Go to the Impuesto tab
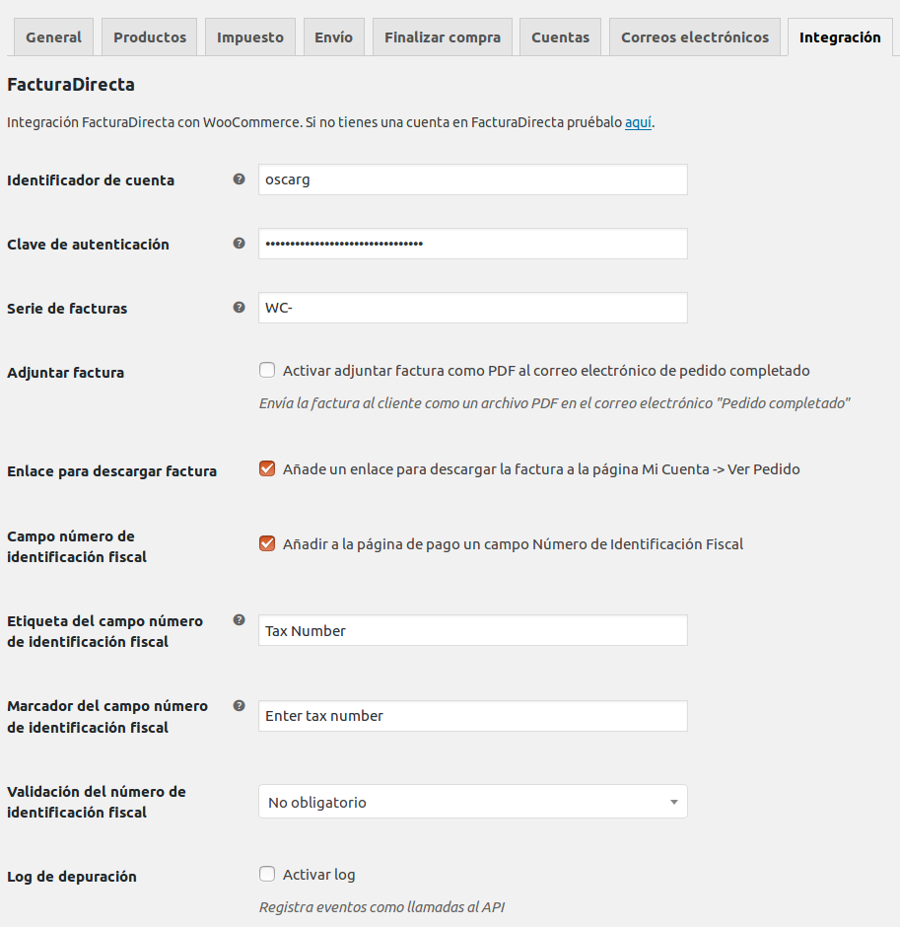900x927 pixels. point(250,37)
